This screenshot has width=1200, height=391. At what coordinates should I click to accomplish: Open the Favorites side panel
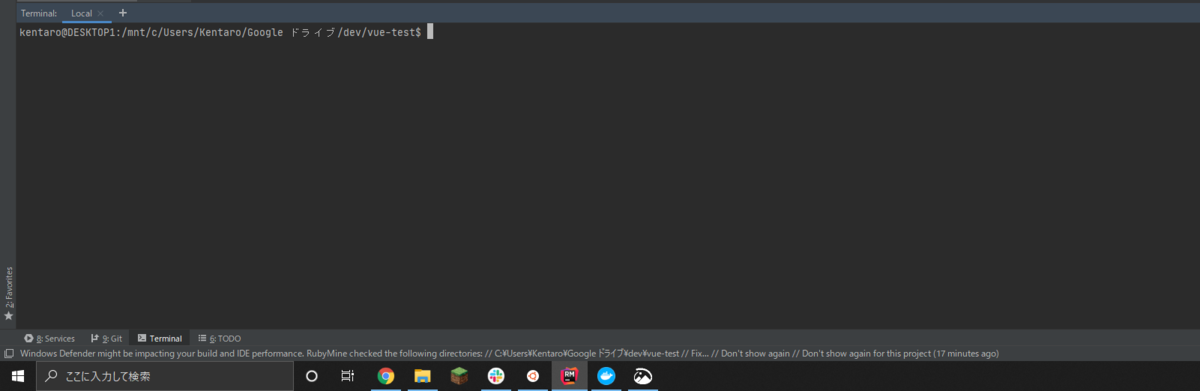(8, 294)
